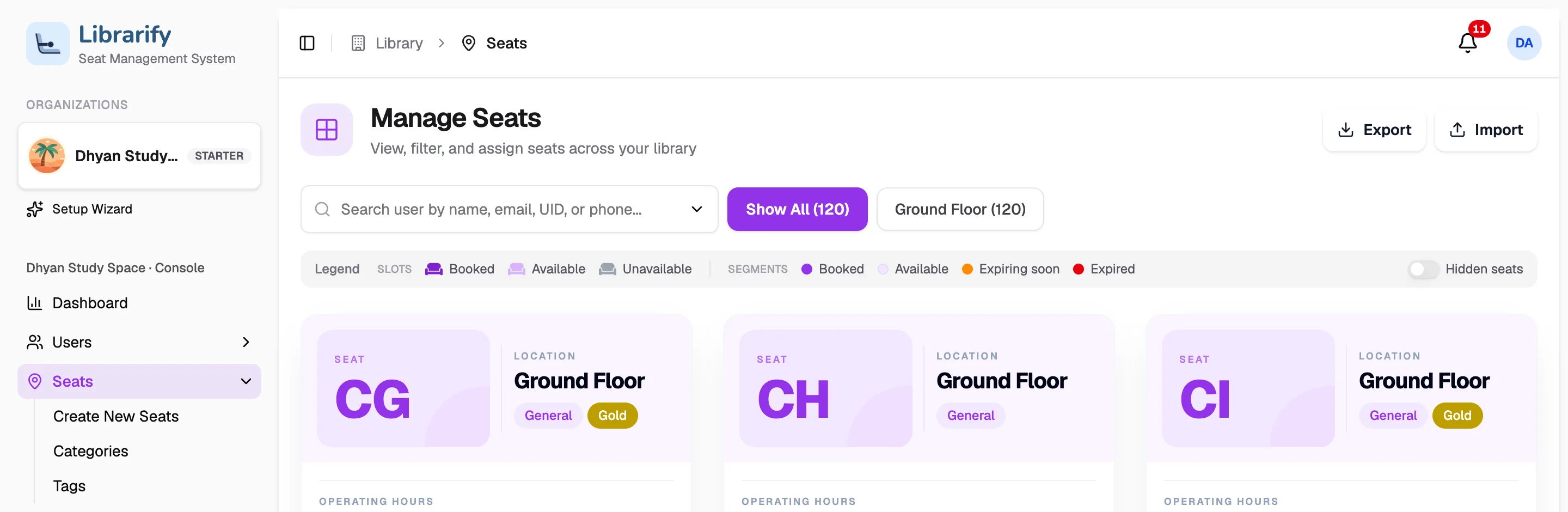Click the Available slot sofa legend icon
Viewport: 1568px width, 512px height.
[516, 269]
